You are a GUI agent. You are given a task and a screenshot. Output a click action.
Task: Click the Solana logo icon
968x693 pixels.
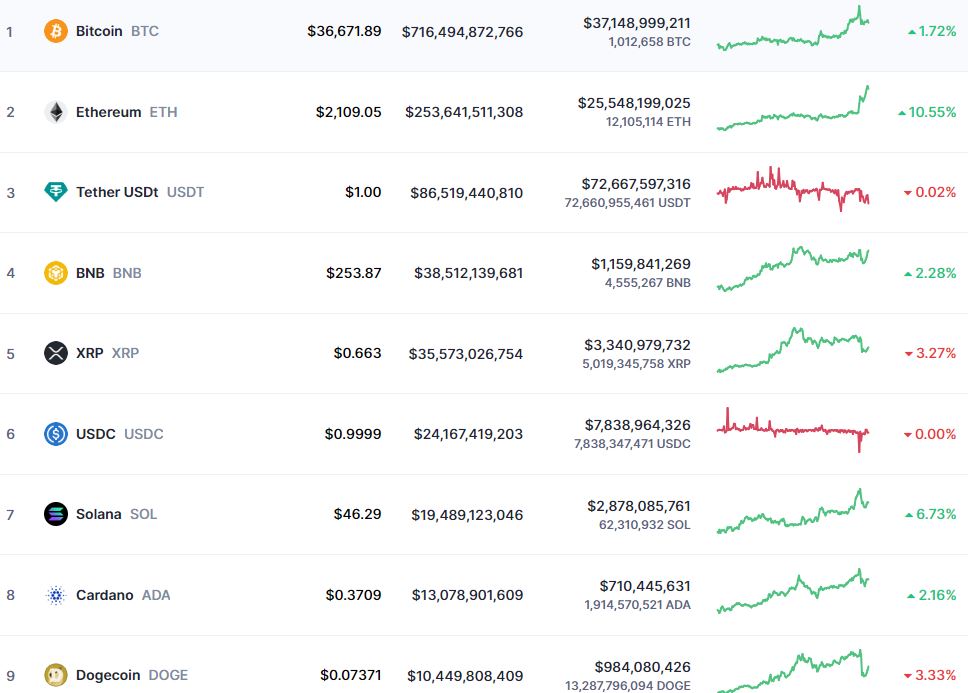pyautogui.click(x=56, y=514)
